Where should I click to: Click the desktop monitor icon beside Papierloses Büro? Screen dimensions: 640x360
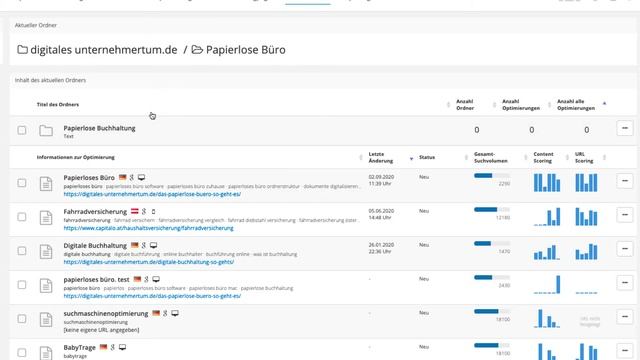[x=141, y=178]
